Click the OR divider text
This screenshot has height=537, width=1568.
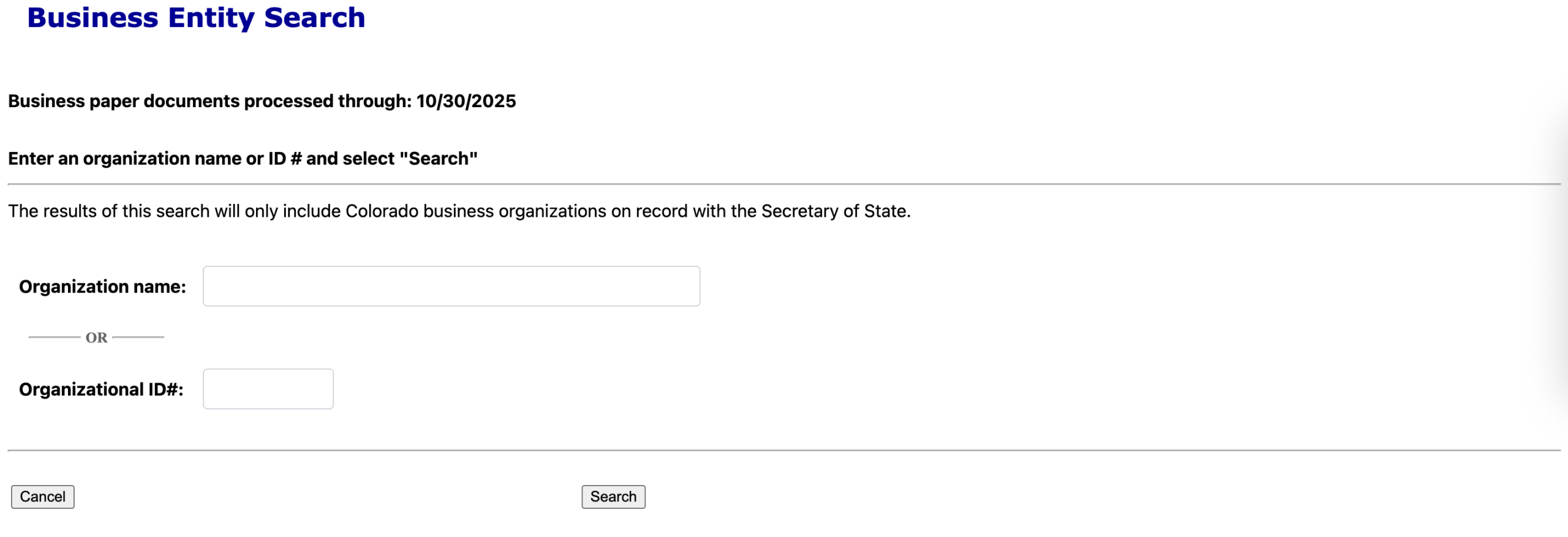(96, 337)
